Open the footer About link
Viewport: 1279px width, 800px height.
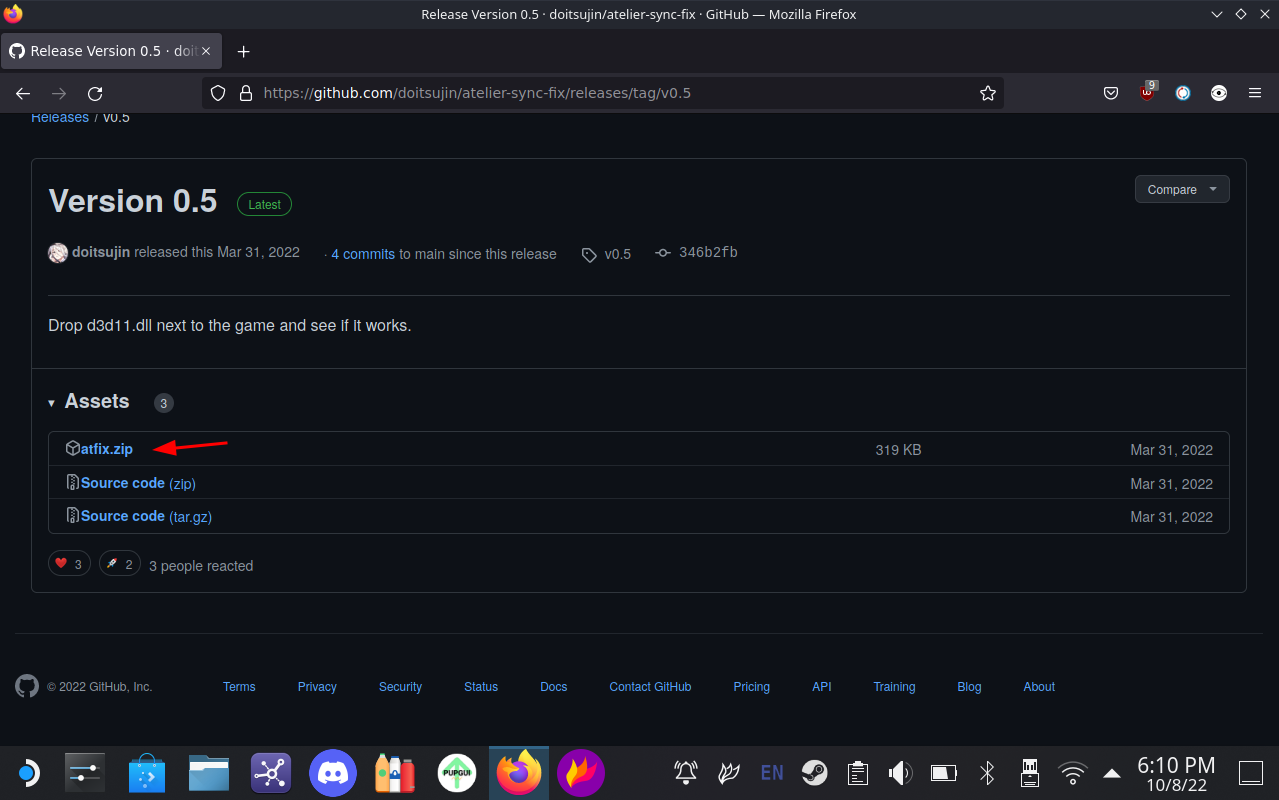[x=1039, y=687]
